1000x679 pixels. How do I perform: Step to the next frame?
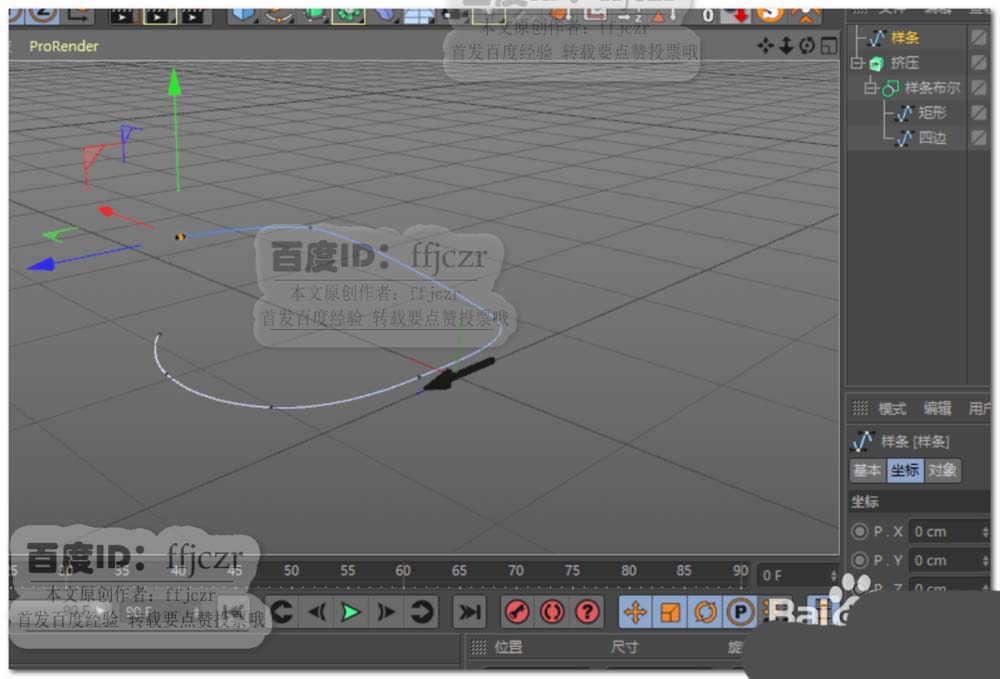pos(385,612)
